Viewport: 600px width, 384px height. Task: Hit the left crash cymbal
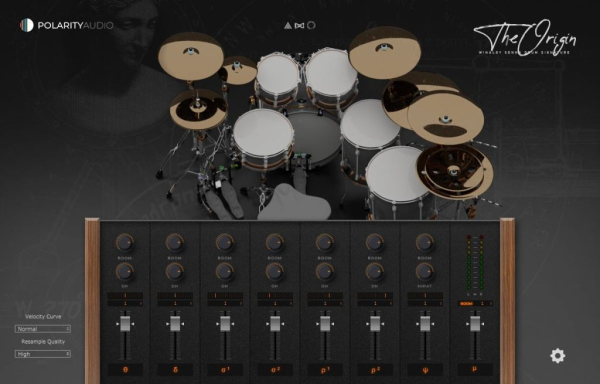pos(191,56)
